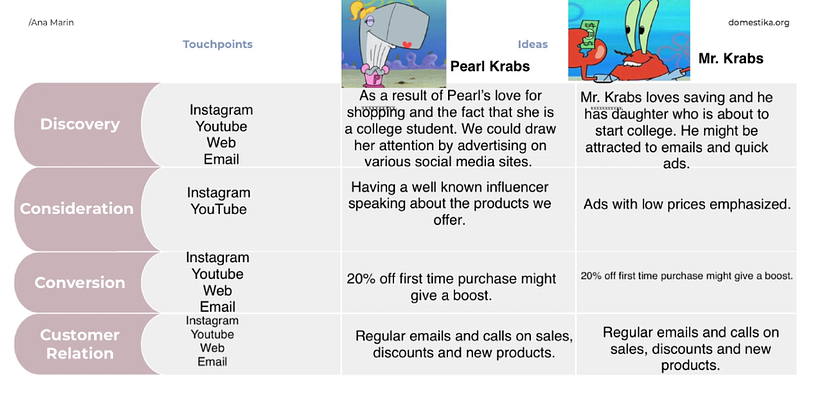
Task: Select Discovery touchpoints list text
Action: click(x=221, y=134)
